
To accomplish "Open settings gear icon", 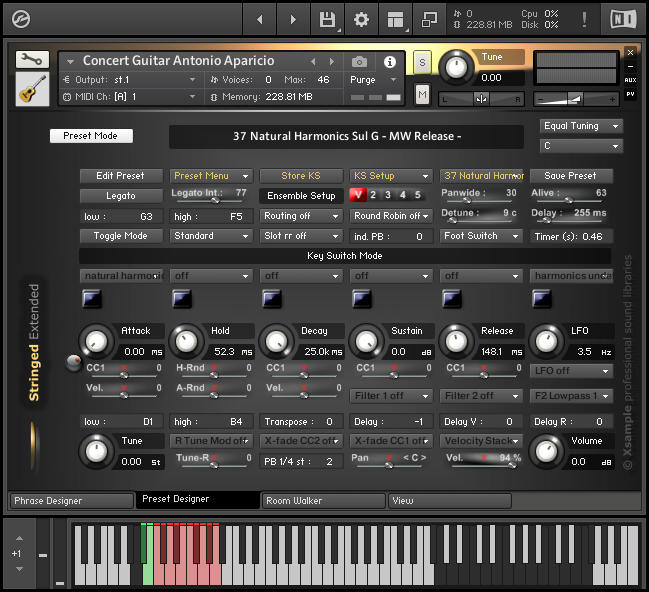I will (x=361, y=19).
